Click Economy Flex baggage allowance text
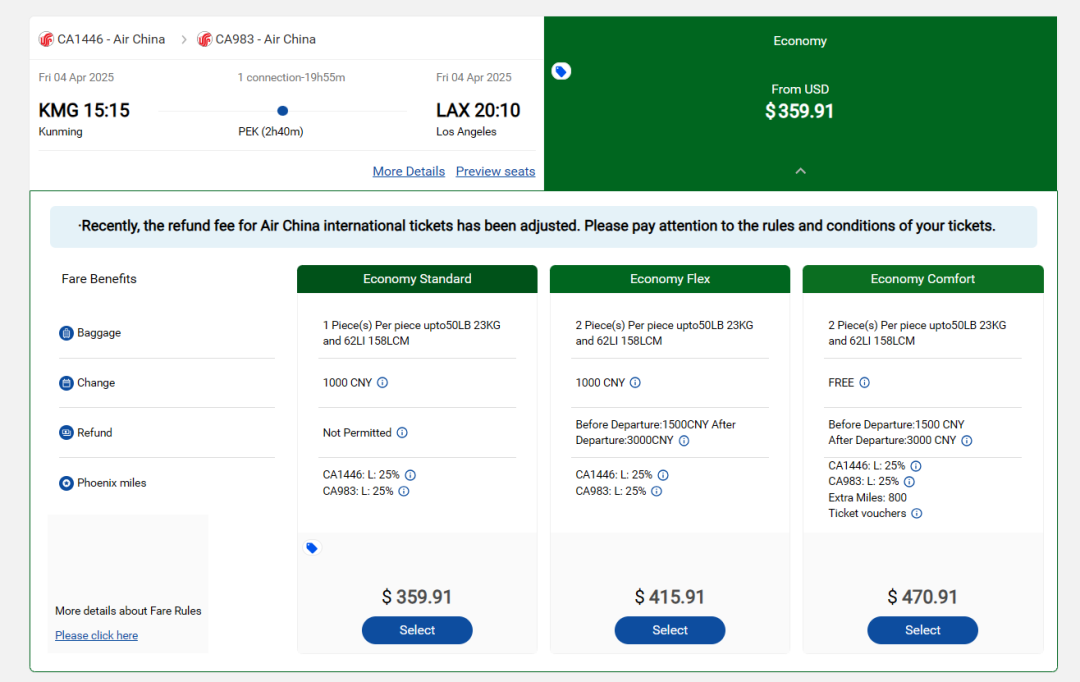 pyautogui.click(x=665, y=333)
